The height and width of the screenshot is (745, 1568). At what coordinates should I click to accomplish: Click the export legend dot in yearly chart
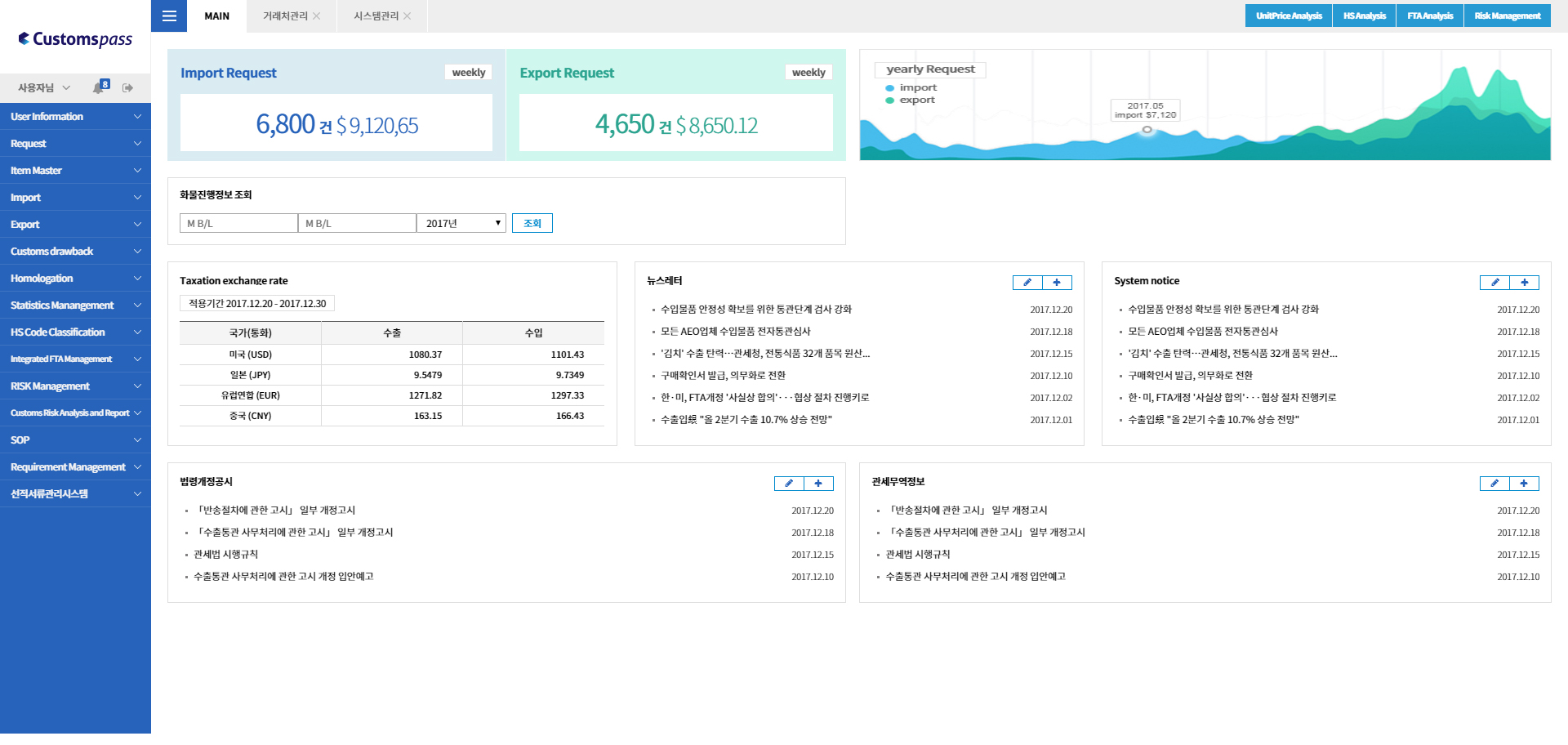click(x=890, y=100)
